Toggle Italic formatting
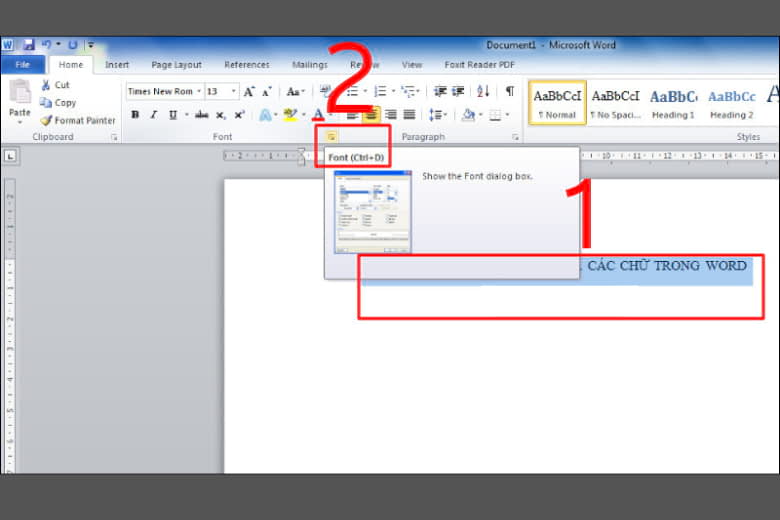The image size is (780, 520). tap(154, 115)
